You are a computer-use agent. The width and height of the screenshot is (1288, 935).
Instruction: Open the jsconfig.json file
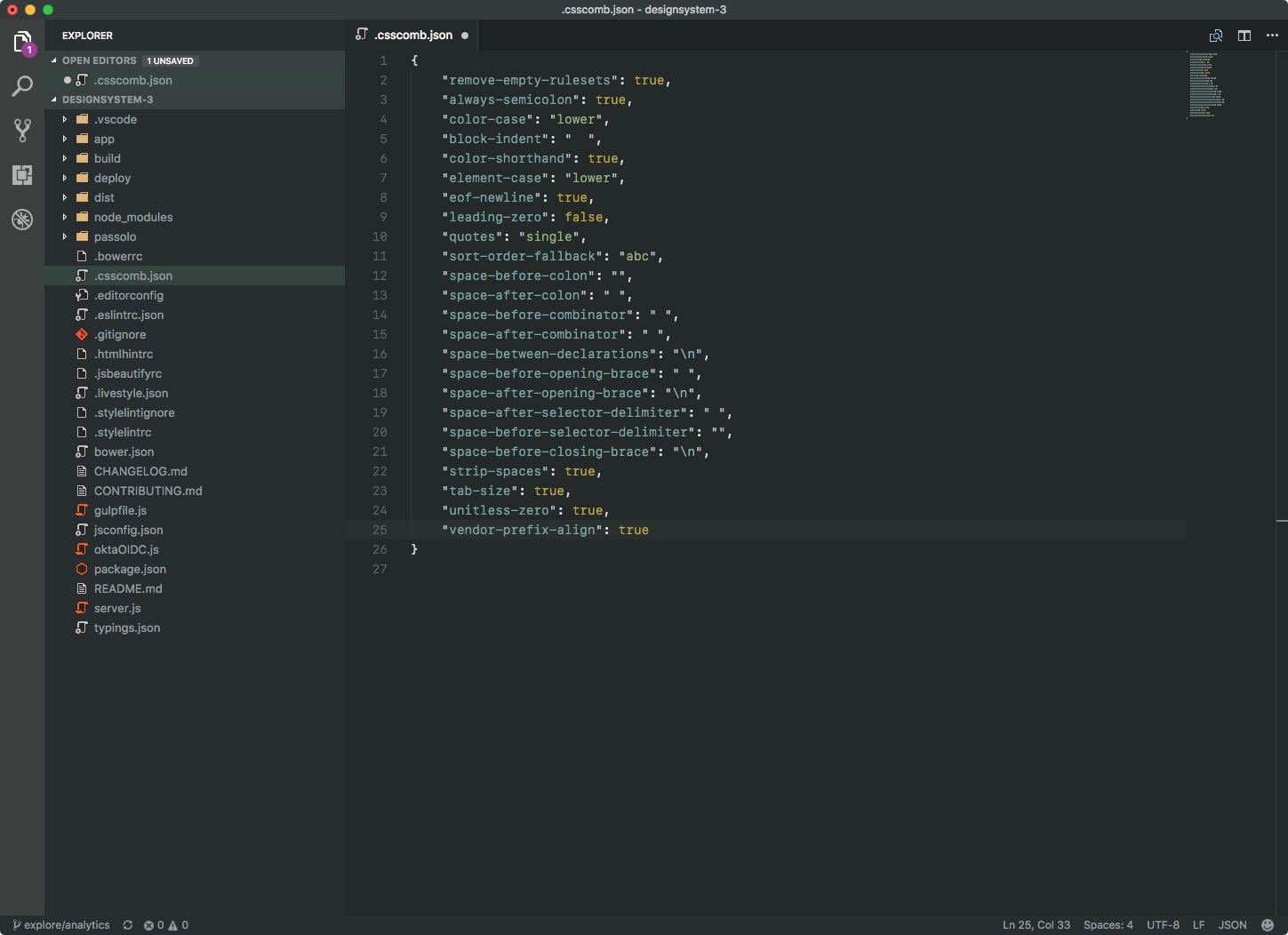point(195,530)
